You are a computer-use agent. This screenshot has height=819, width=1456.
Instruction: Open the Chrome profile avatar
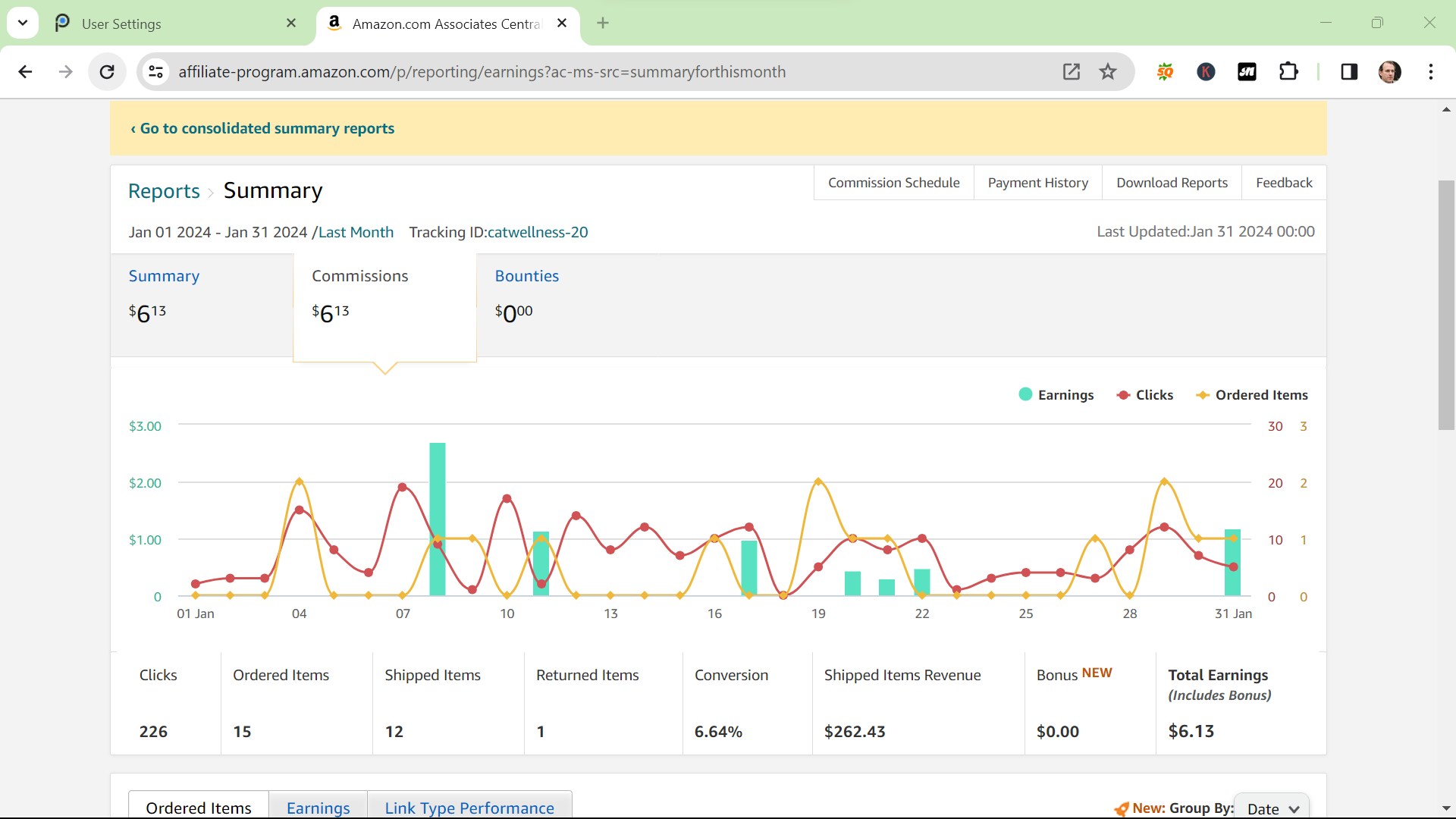[x=1389, y=72]
